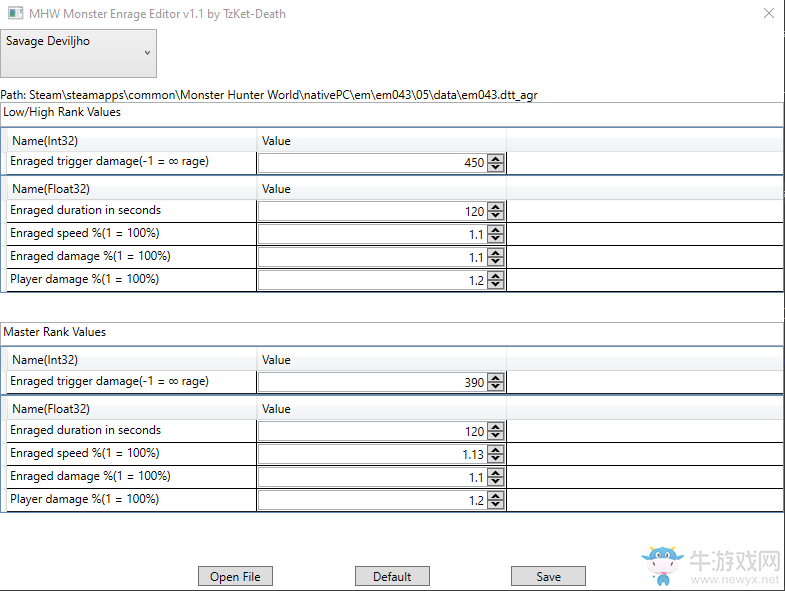Click Master Rank player damage field showing 1.2

click(372, 501)
